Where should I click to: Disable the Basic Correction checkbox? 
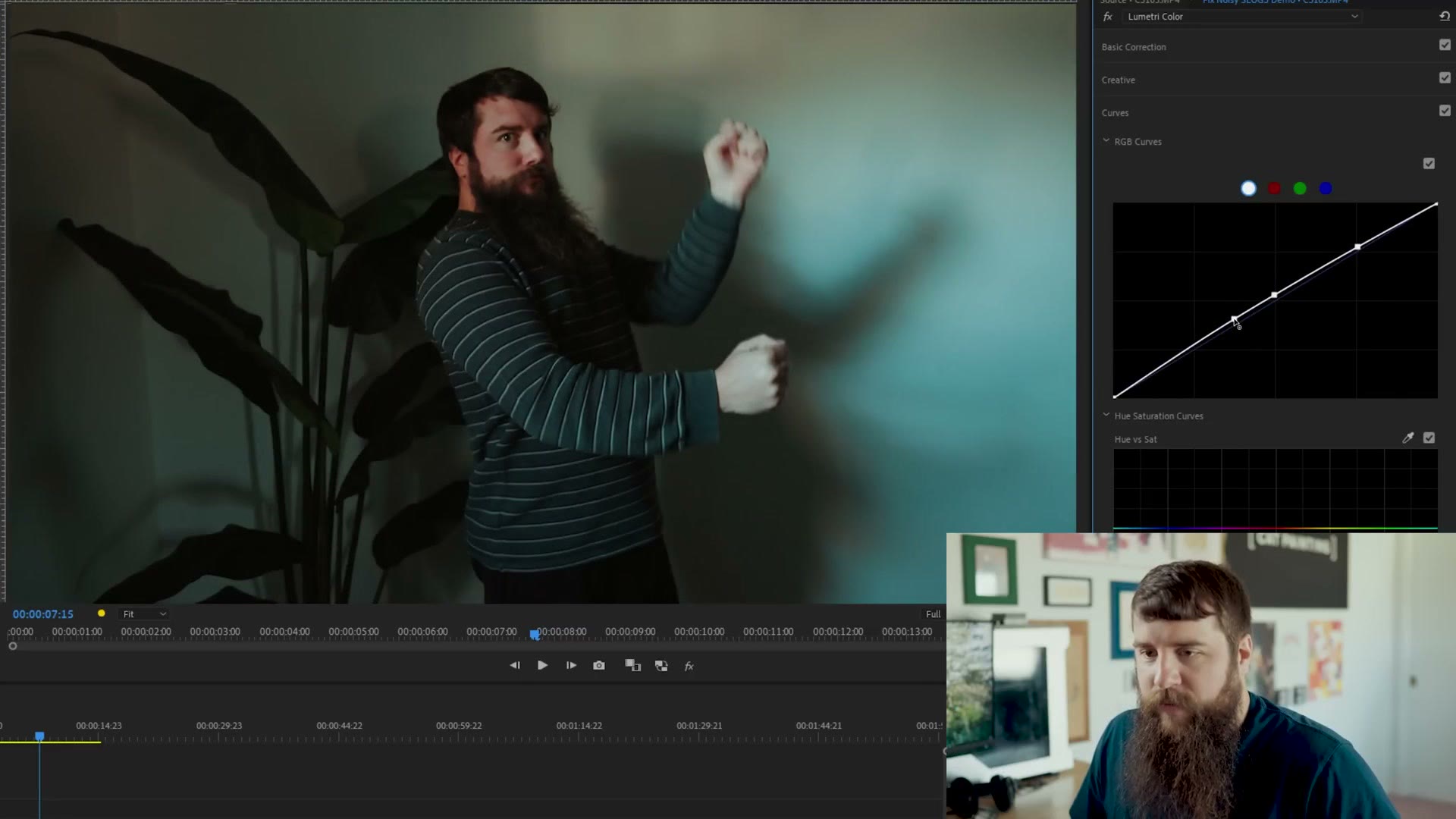pos(1445,45)
